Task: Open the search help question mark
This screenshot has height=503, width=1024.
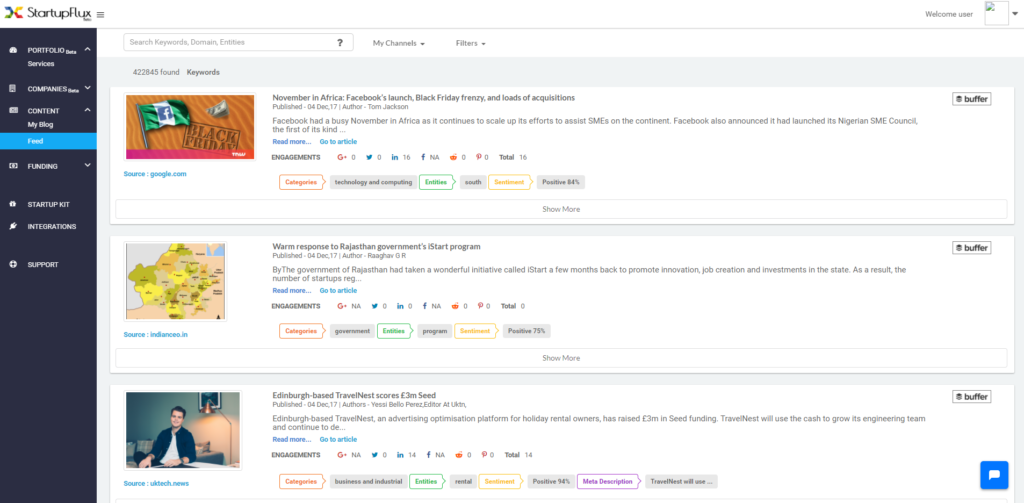Action: (340, 42)
